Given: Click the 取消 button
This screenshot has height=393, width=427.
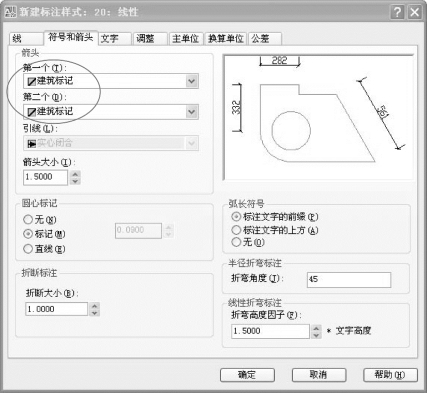Looking at the screenshot, I should click(x=319, y=375).
